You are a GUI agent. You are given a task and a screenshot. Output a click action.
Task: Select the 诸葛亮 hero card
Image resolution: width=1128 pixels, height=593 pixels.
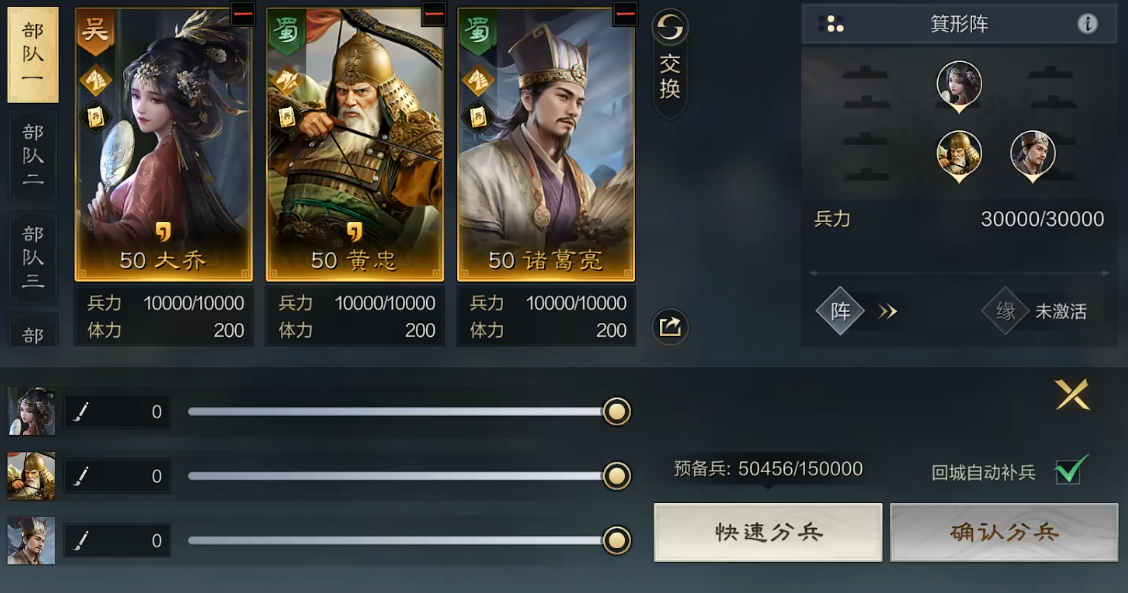(546, 144)
